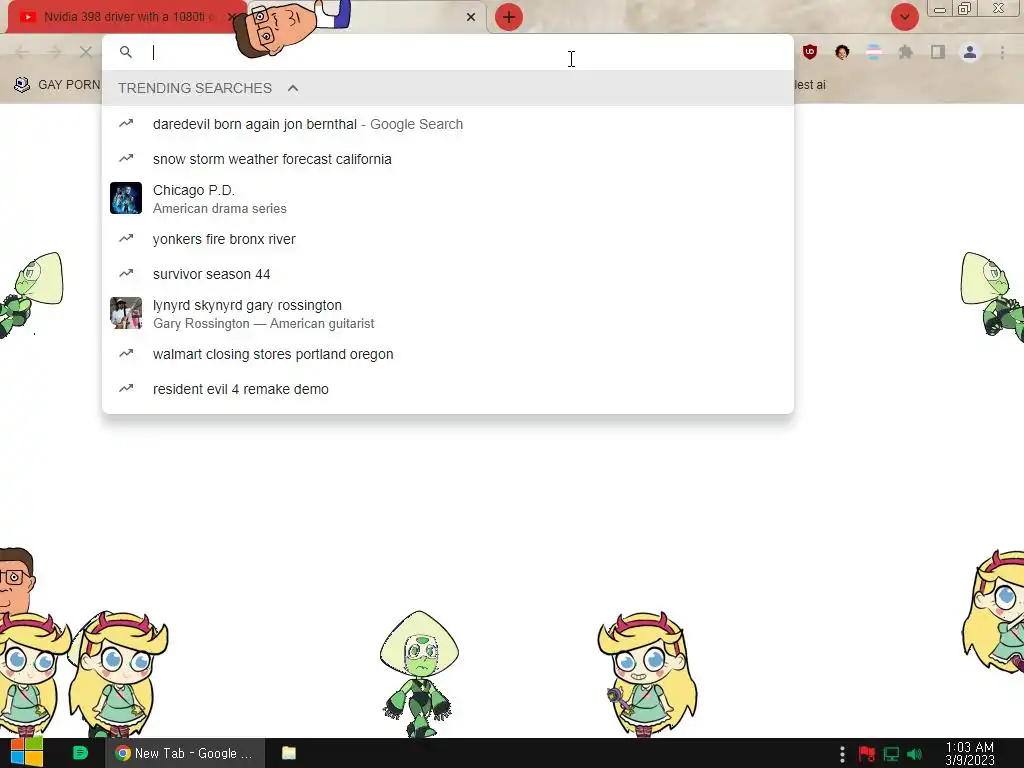The image size is (1024, 768).
Task: Click the striped flag extension icon
Action: tap(874, 52)
